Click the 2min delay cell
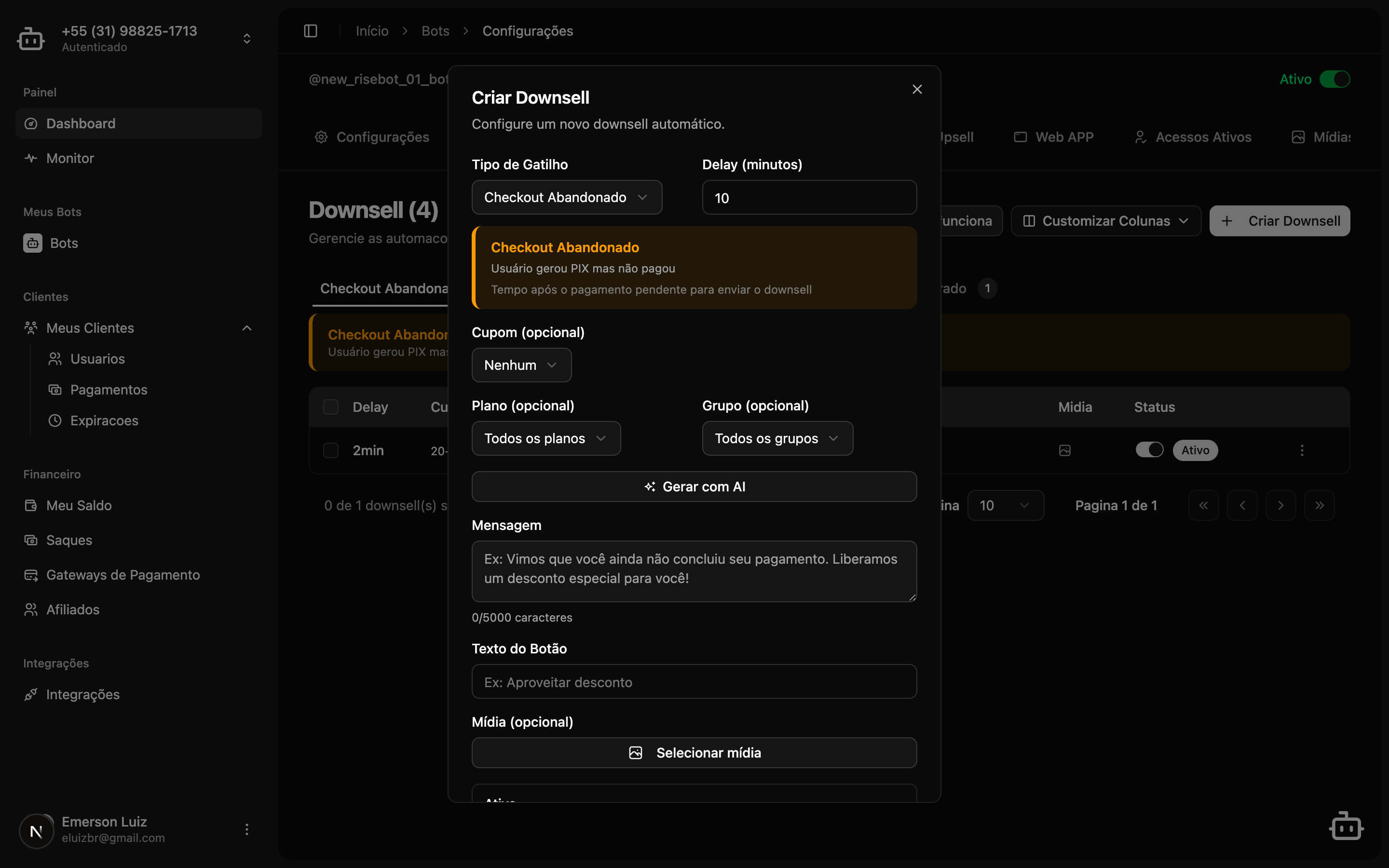The height and width of the screenshot is (868, 1389). [368, 450]
